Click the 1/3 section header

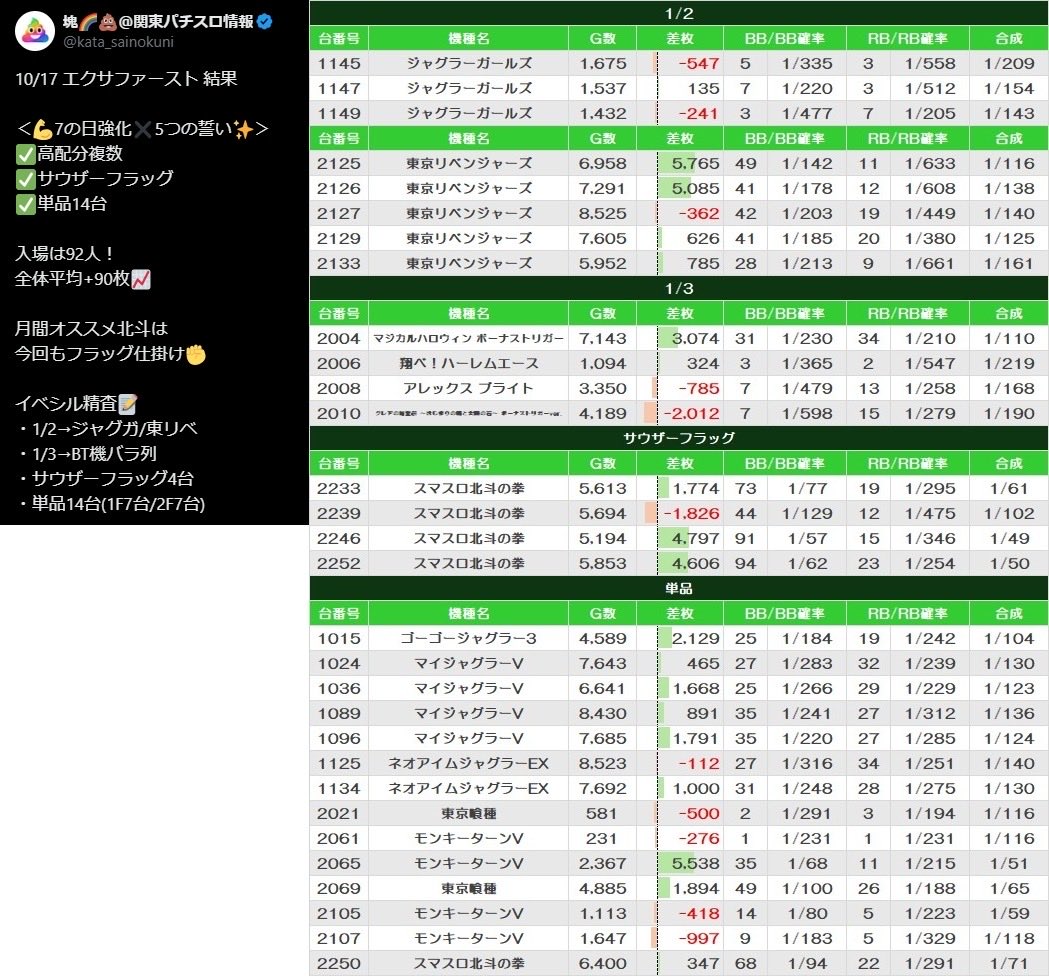[x=678, y=288]
